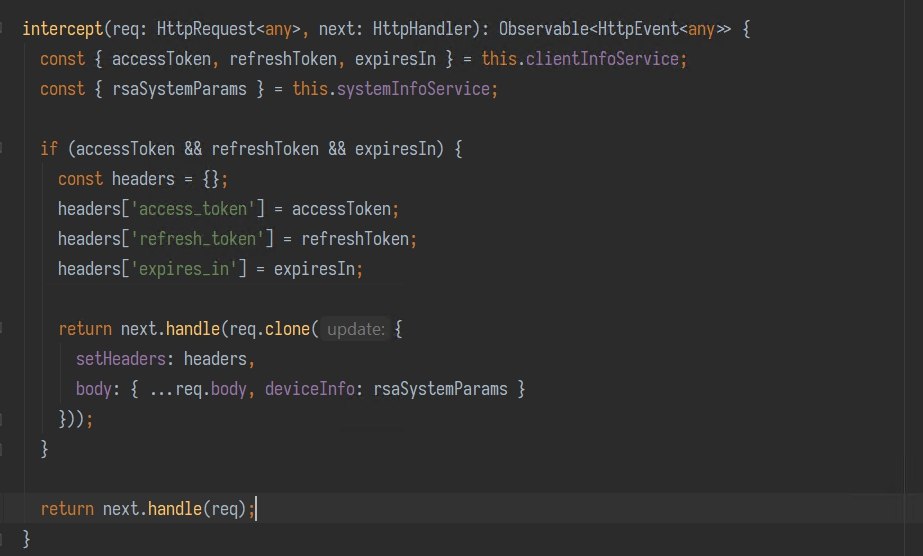Image resolution: width=923 pixels, height=556 pixels.
Task: Click "this" before clientInfoService
Action: pos(499,59)
